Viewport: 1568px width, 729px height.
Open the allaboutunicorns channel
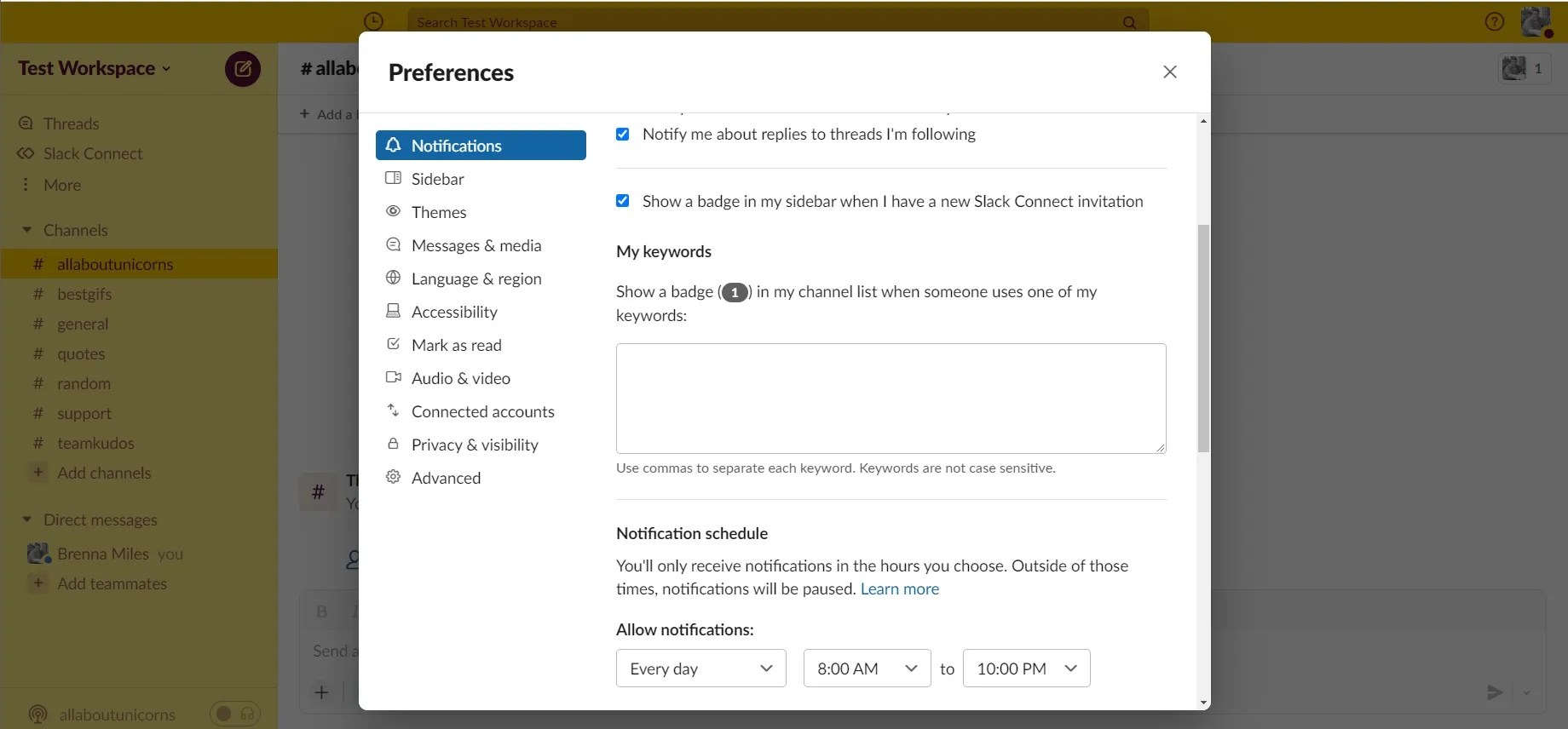click(x=139, y=264)
